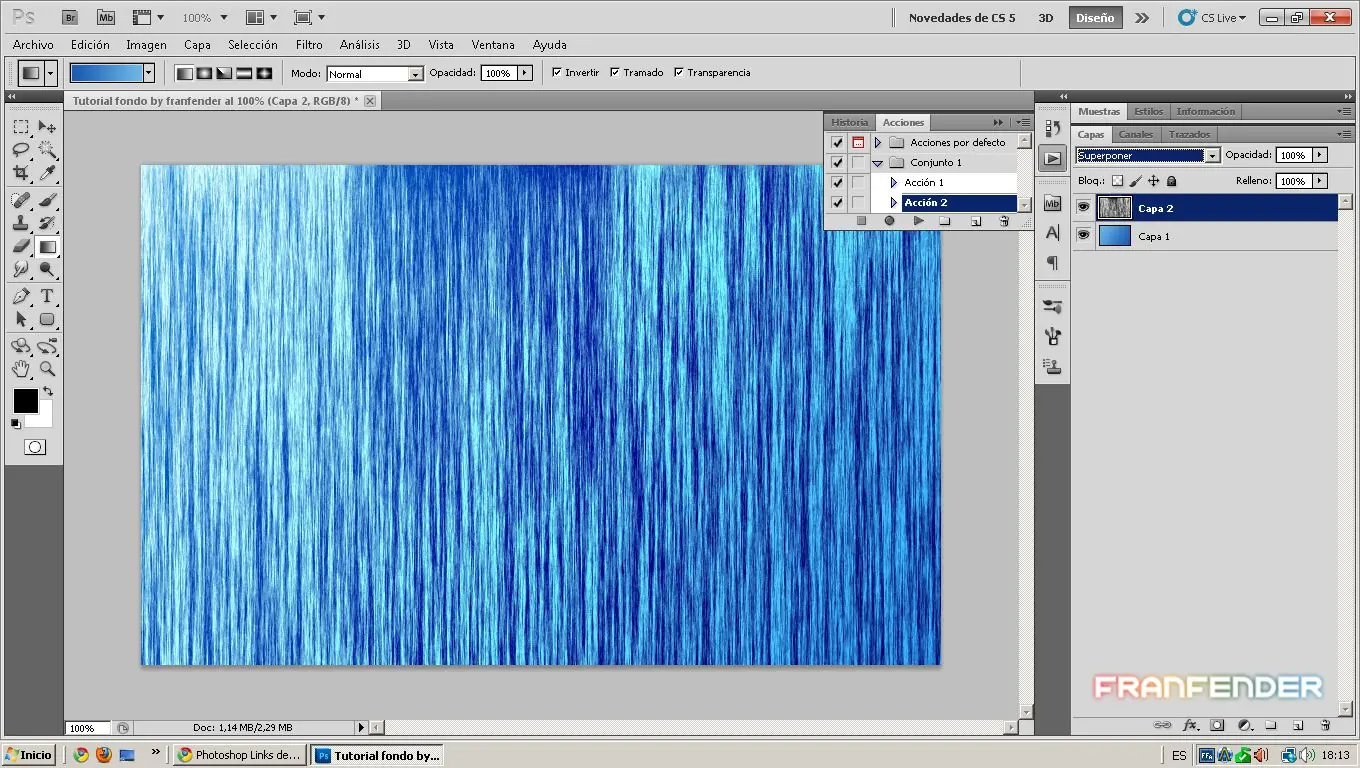
Task: Expand the Acción 1 steps
Action: point(894,182)
